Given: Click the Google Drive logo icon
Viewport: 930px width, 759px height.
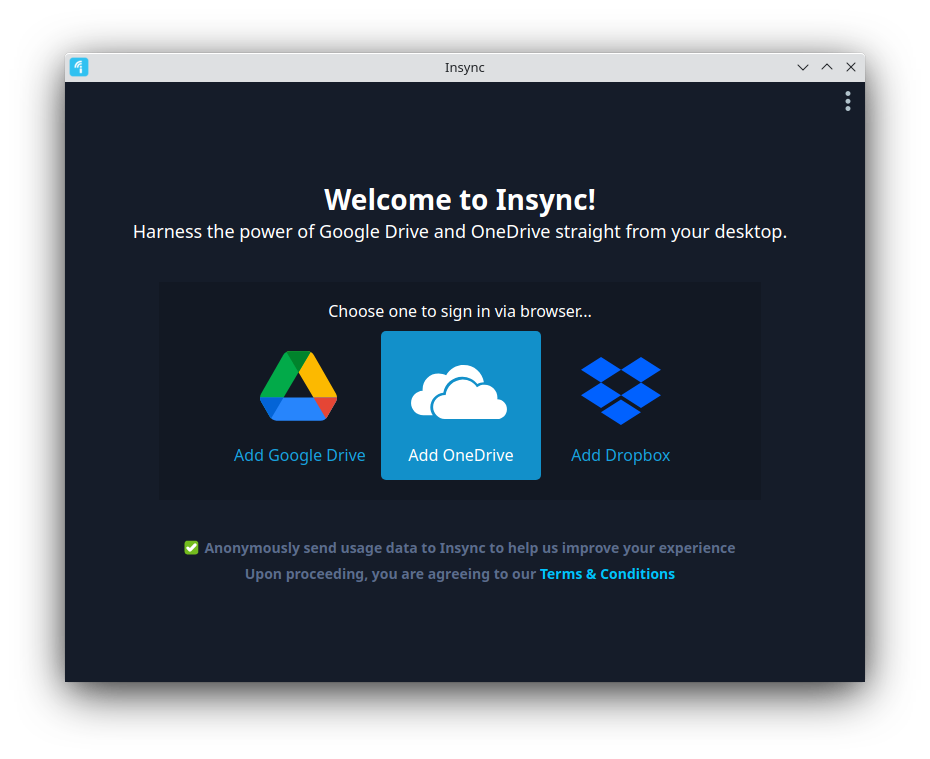Looking at the screenshot, I should pyautogui.click(x=298, y=386).
